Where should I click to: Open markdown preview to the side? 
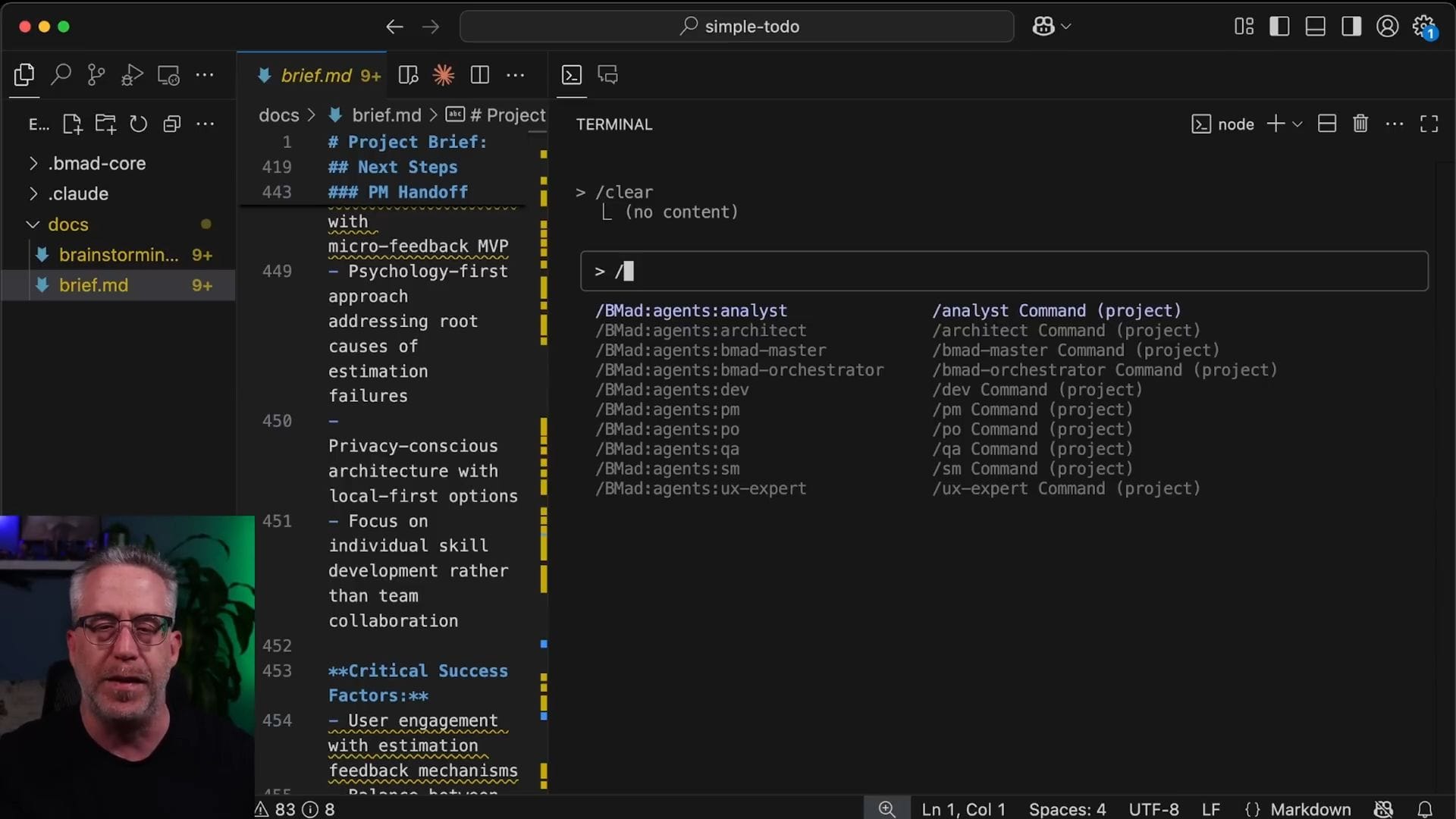[x=408, y=74]
